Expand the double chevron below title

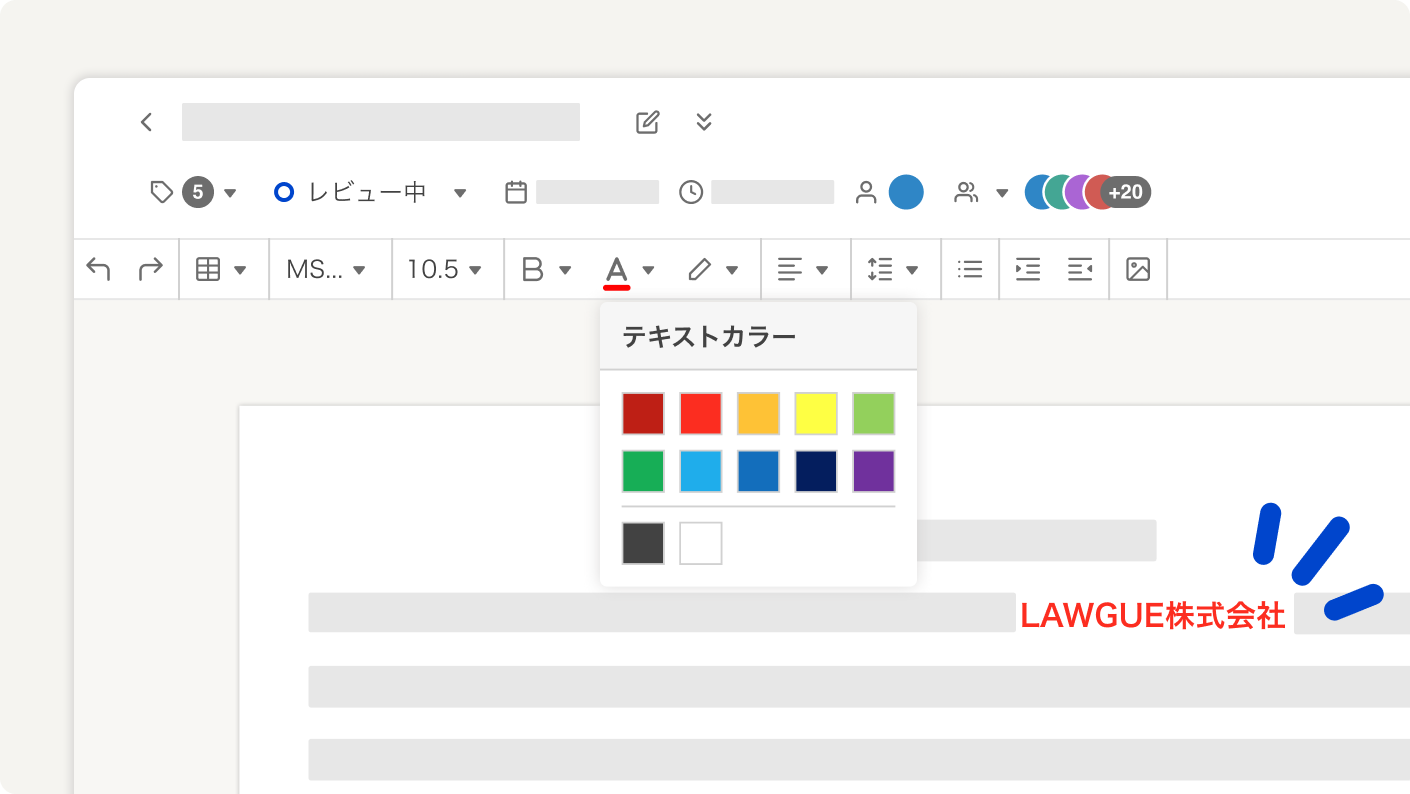(704, 122)
